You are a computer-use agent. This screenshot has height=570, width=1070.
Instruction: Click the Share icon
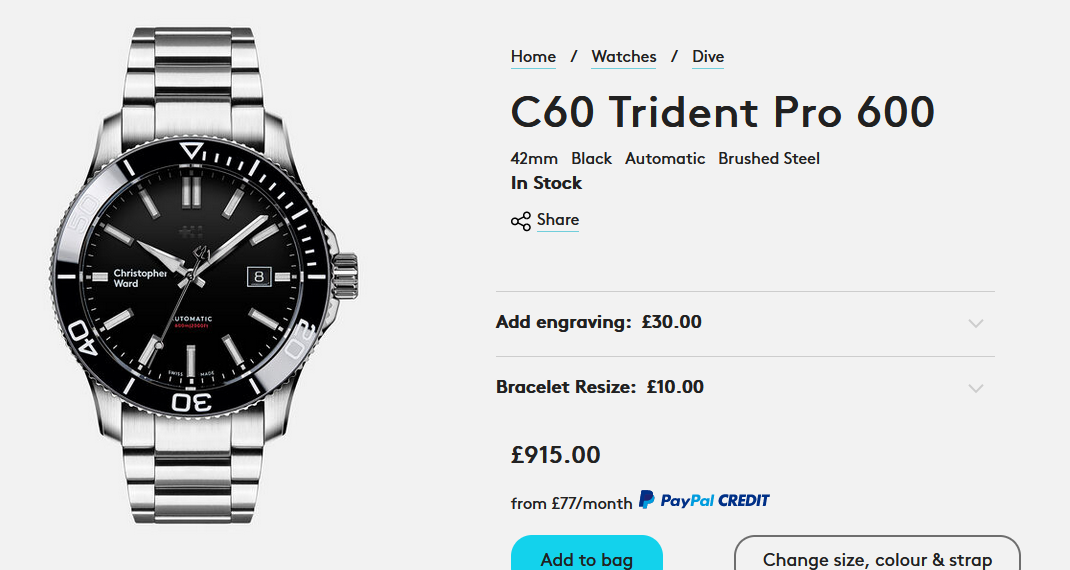click(520, 221)
